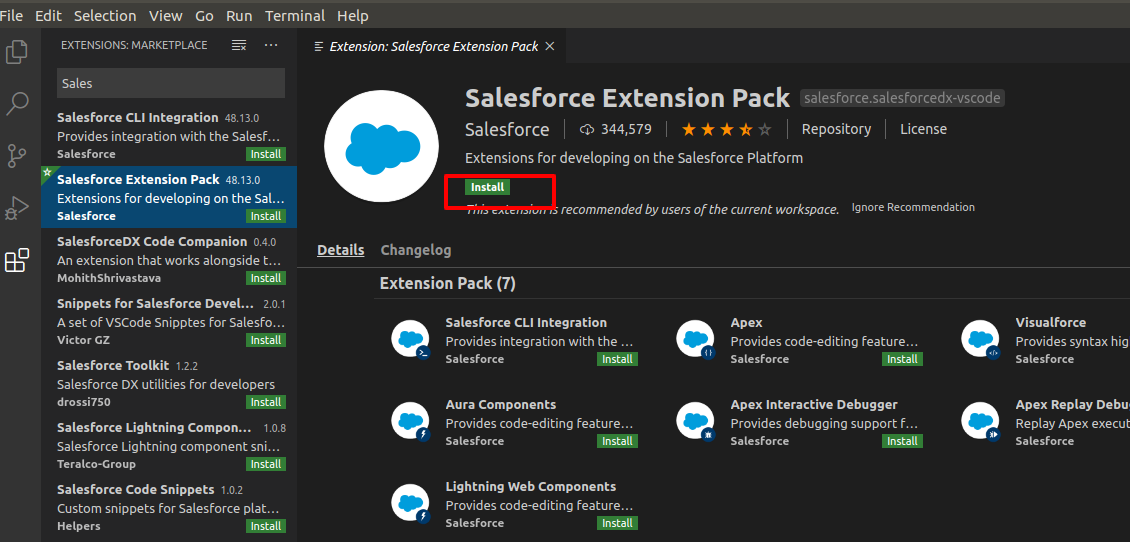Open the View menu
This screenshot has width=1130, height=542.
coord(166,15)
